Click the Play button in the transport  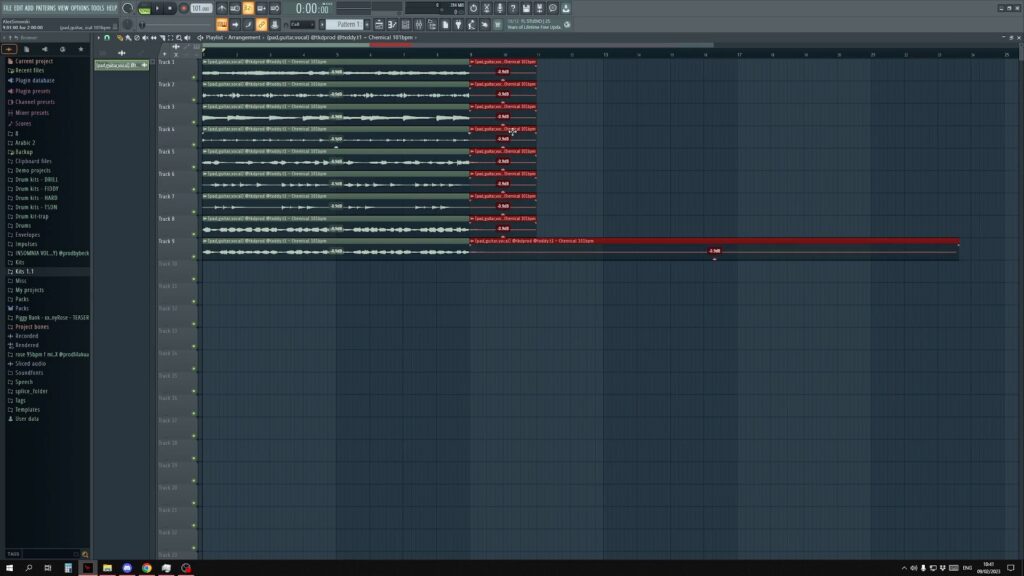[157, 8]
